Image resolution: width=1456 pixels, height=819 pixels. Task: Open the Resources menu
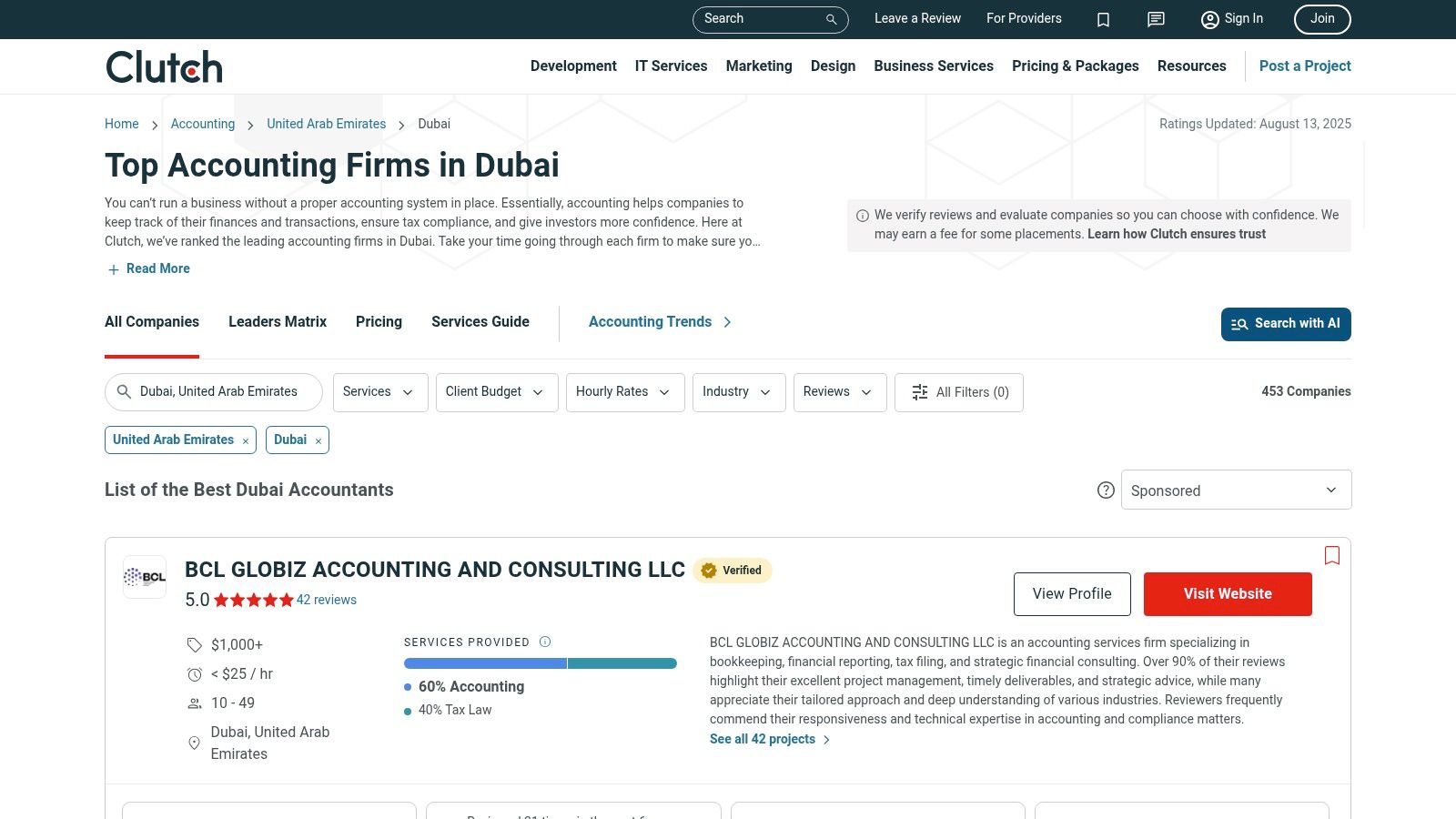coord(1192,66)
